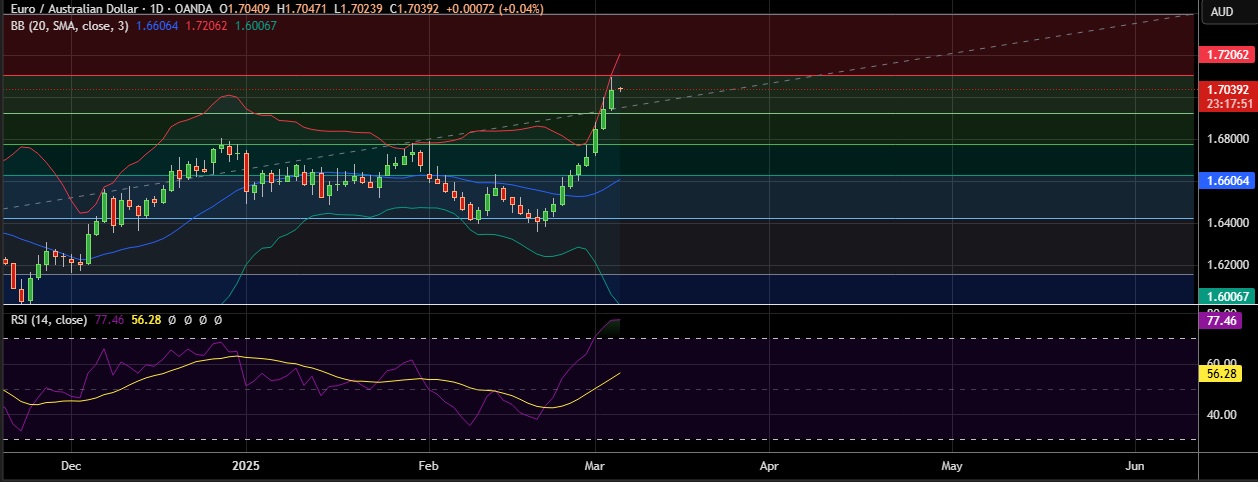Click the Mar label on the time axis
This screenshot has height=482, width=1258.
tap(595, 466)
